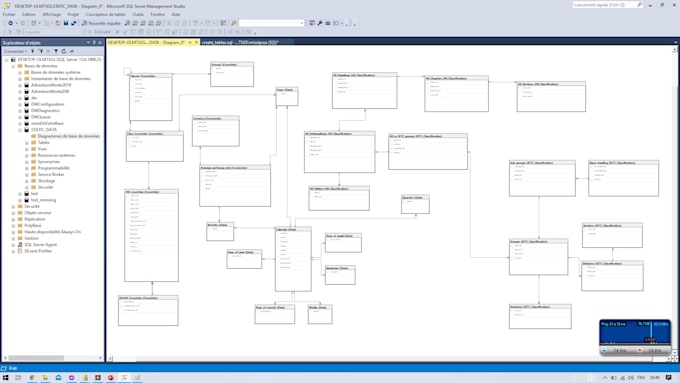Expand the Tables folder under STATIC_DATA
Image resolution: width=680 pixels, height=383 pixels.
pyautogui.click(x=27, y=143)
